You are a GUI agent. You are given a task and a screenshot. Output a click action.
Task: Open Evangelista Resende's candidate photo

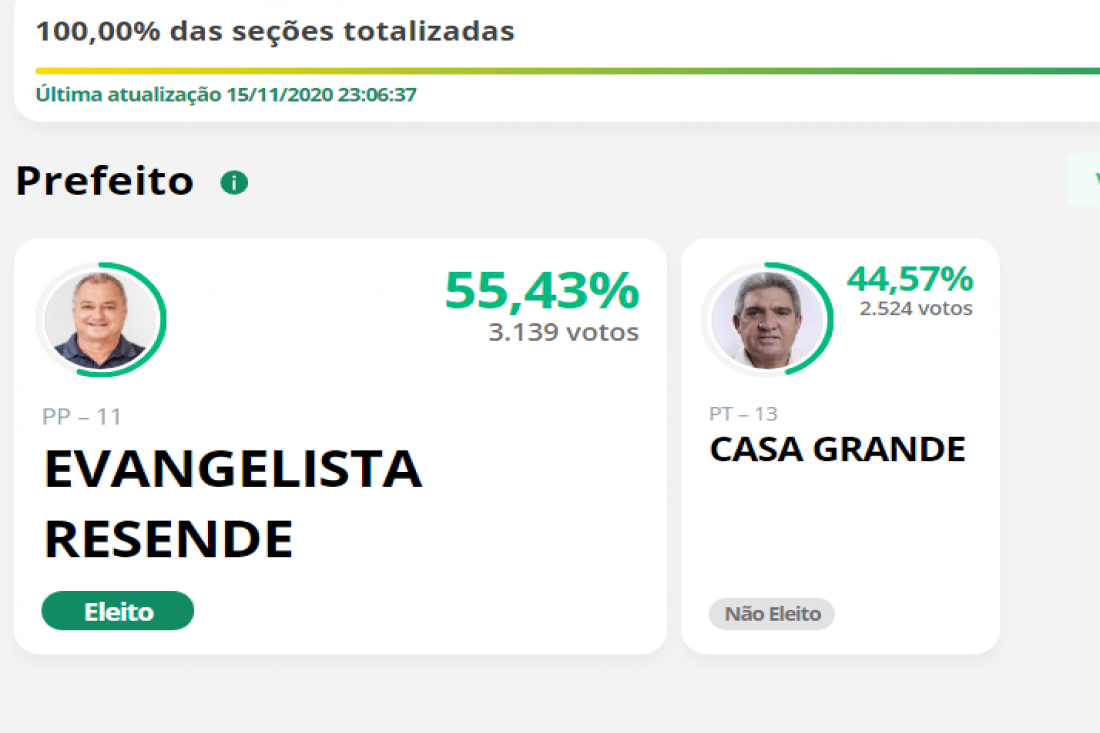click(x=100, y=320)
